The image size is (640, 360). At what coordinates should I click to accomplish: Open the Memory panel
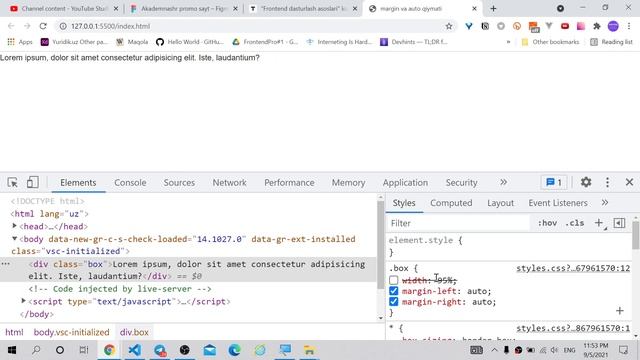point(348,183)
